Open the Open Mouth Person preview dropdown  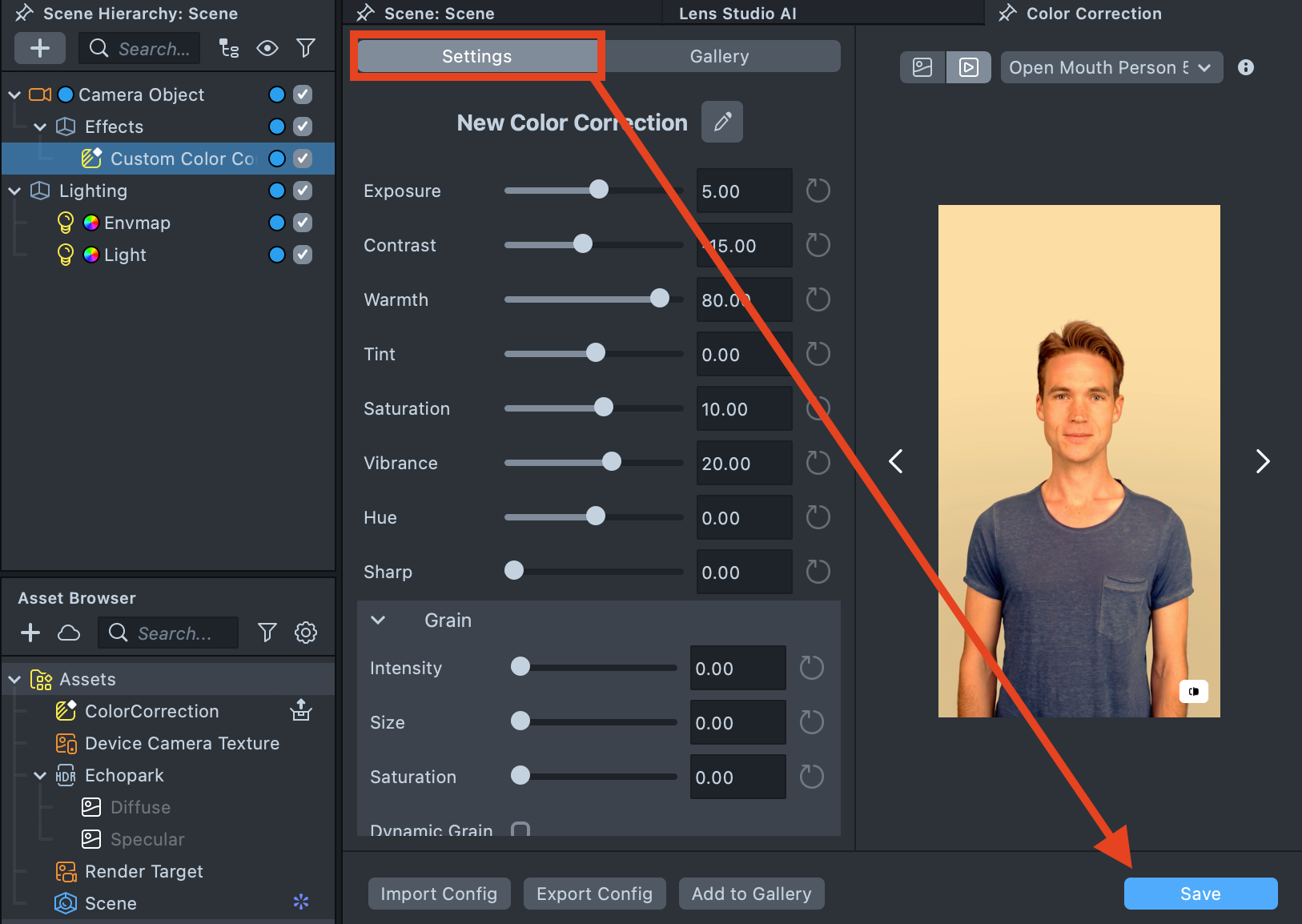pos(1111,67)
